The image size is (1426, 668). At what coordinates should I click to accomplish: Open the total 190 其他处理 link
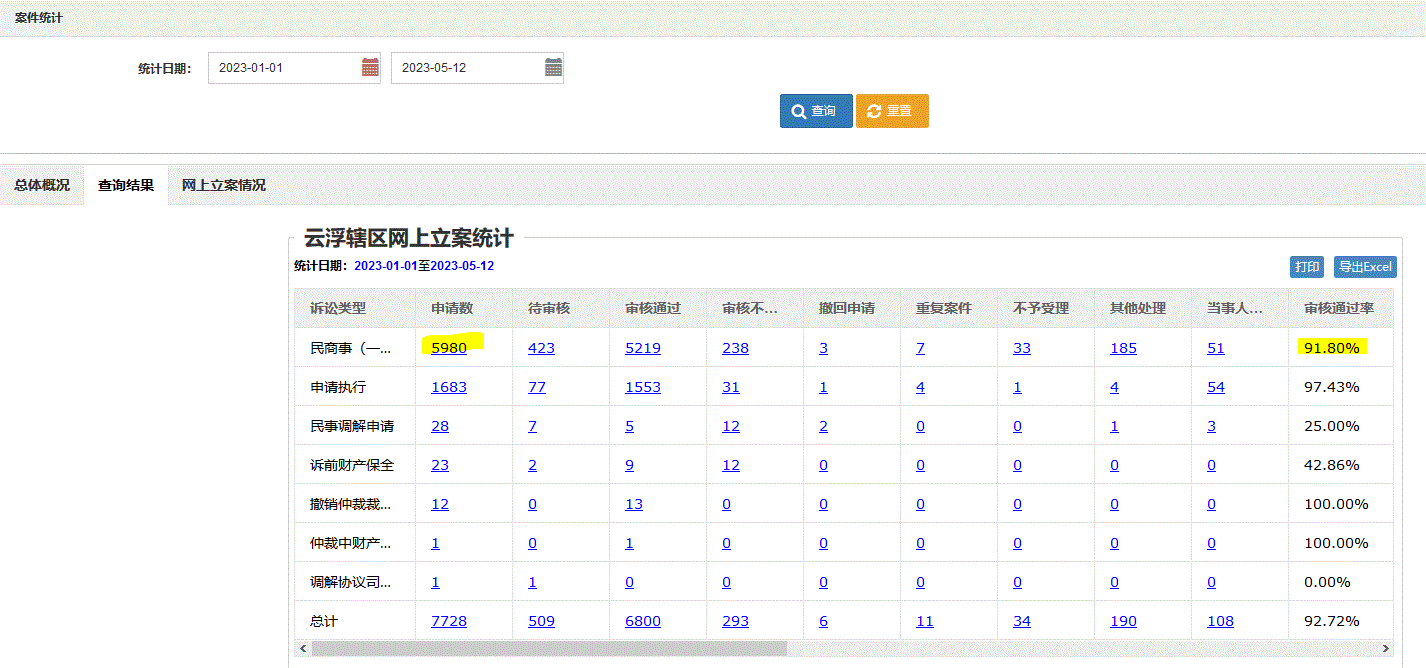point(1123,621)
